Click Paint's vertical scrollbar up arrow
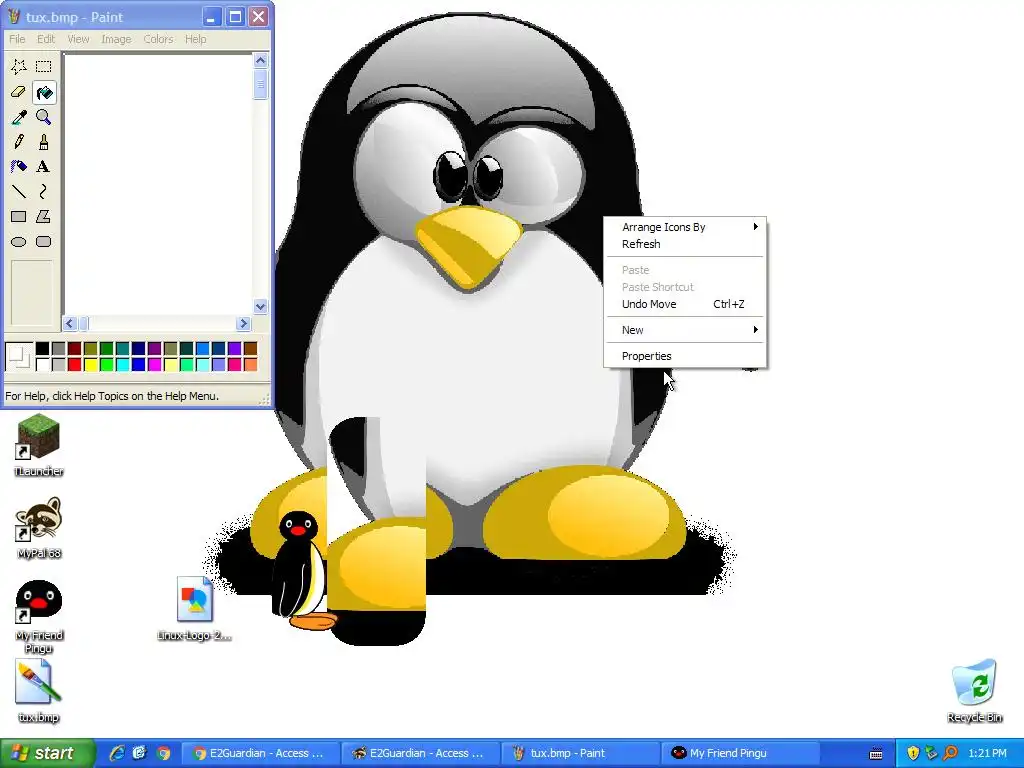 coord(261,61)
